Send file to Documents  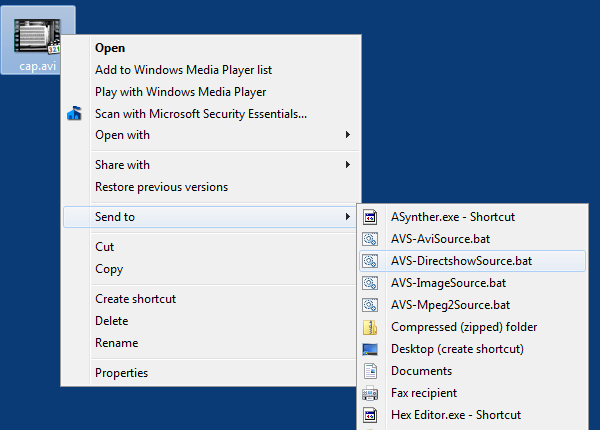pyautogui.click(x=421, y=371)
